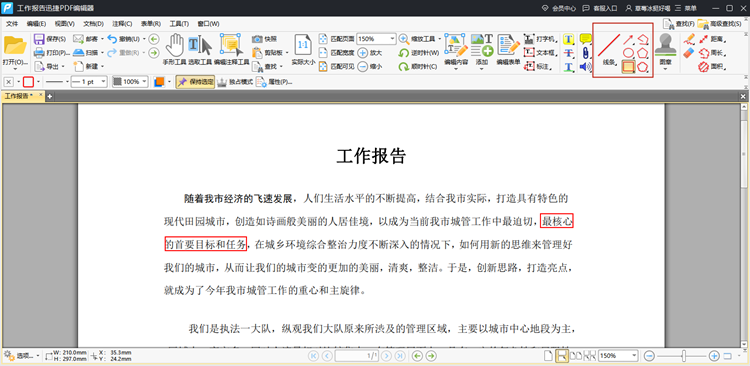
Task: Click the Zoom In plus icon (放大)
Action: click(x=363, y=53)
